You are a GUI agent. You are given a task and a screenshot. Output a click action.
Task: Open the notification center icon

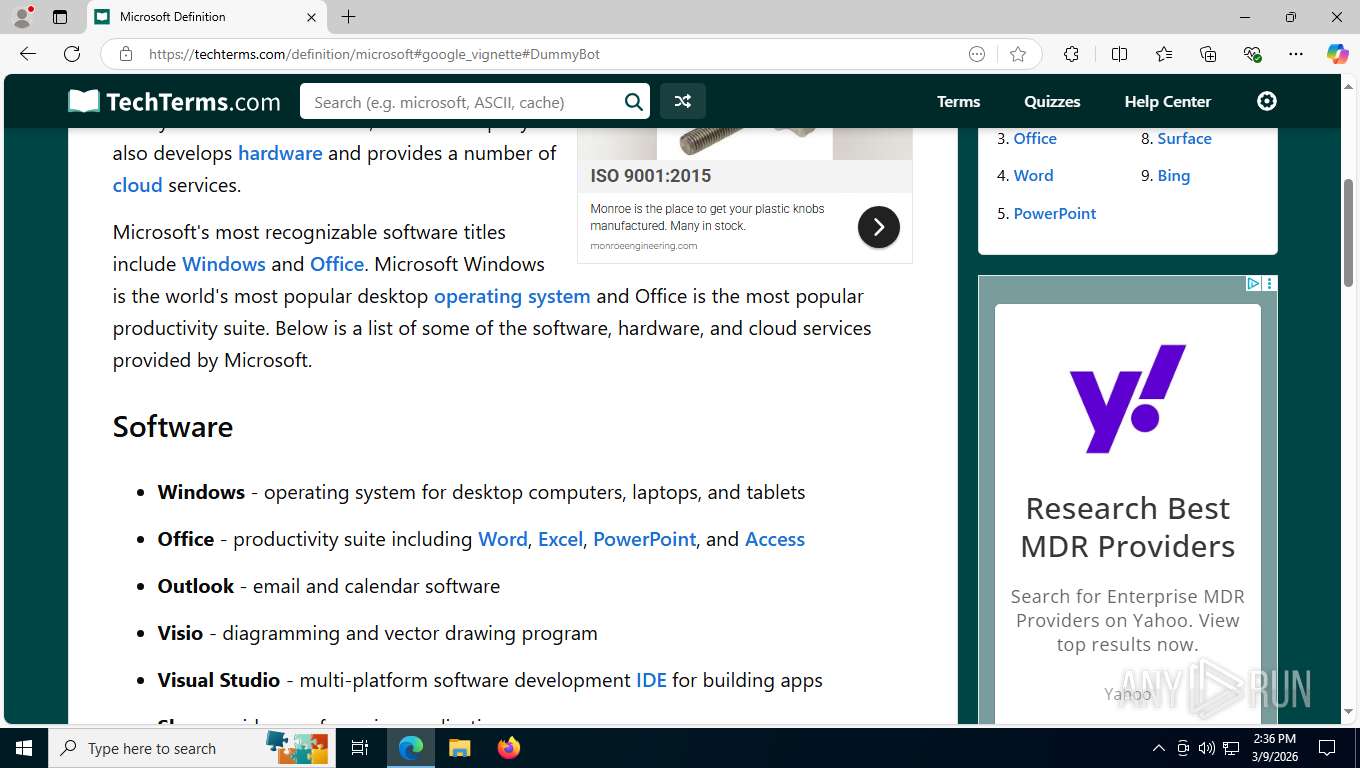(x=1327, y=748)
